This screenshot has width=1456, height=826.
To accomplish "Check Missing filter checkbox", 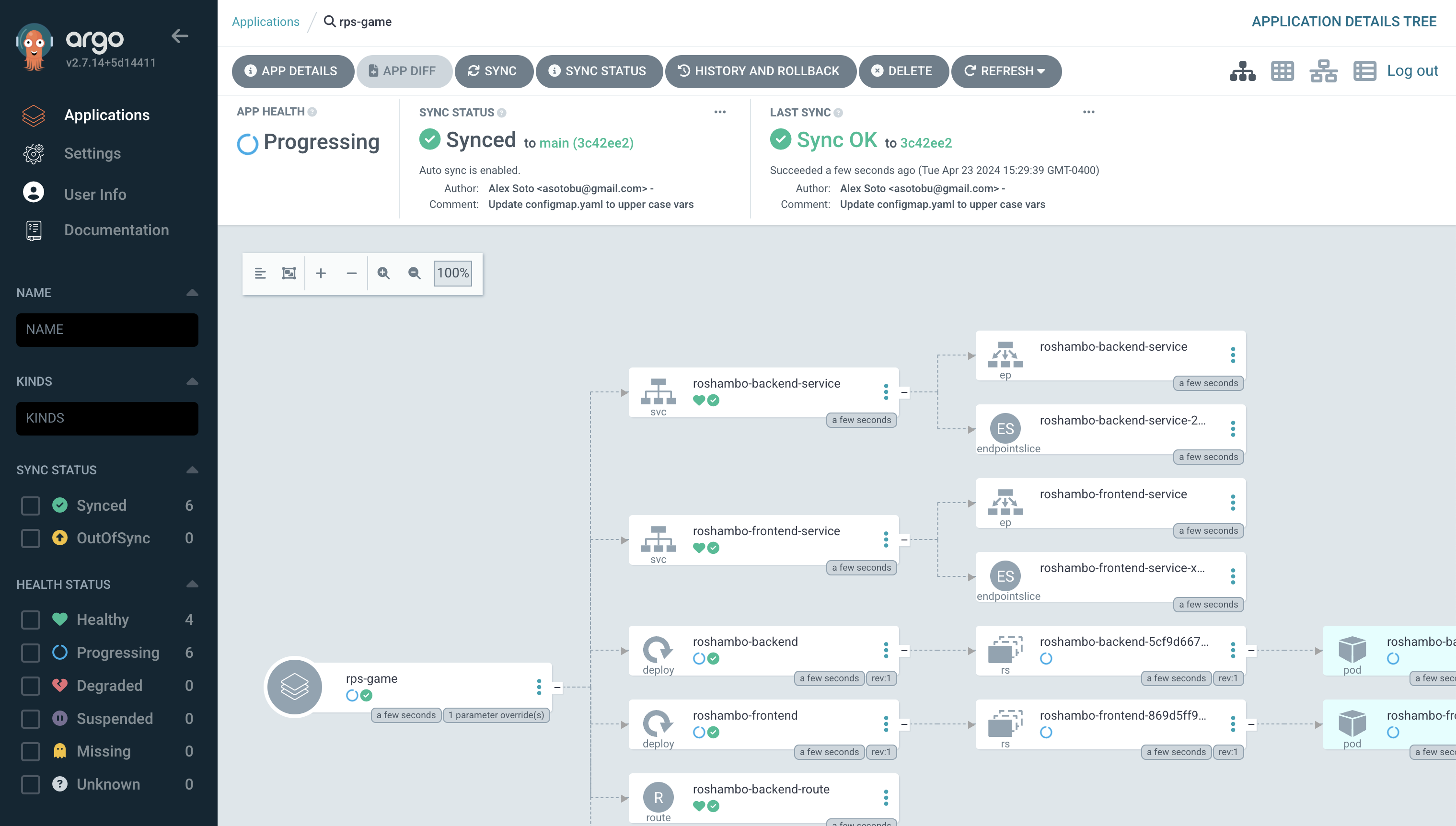I will coord(31,751).
